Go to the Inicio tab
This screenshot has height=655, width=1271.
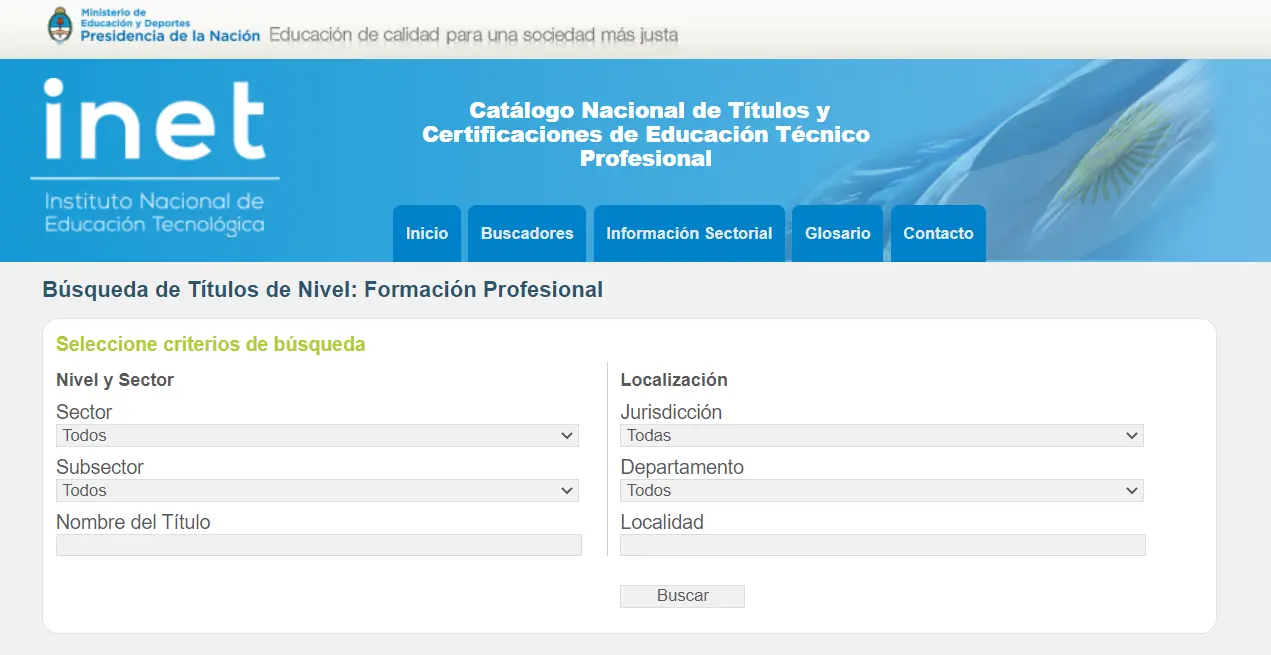coord(427,234)
